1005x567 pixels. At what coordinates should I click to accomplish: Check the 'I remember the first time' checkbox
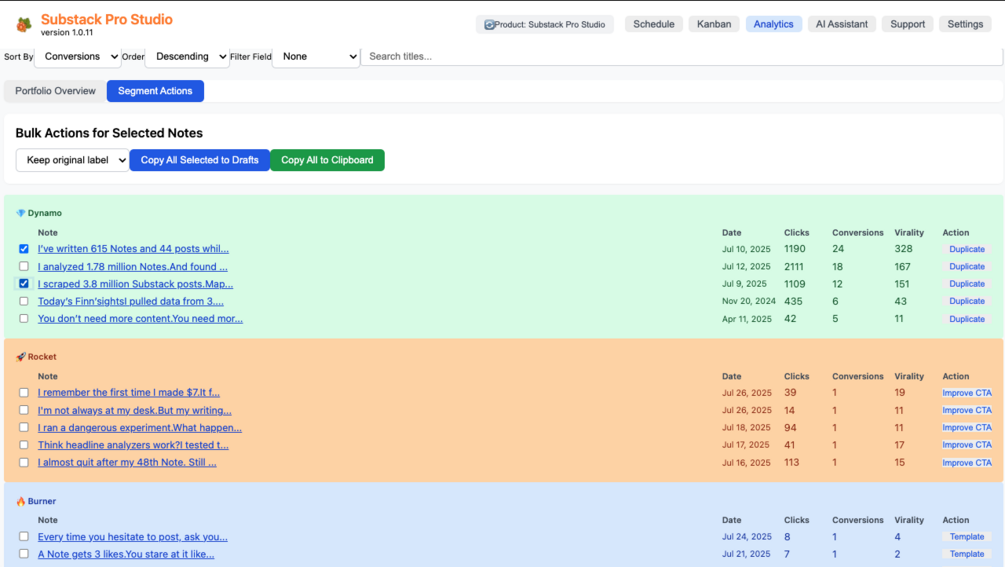point(24,393)
